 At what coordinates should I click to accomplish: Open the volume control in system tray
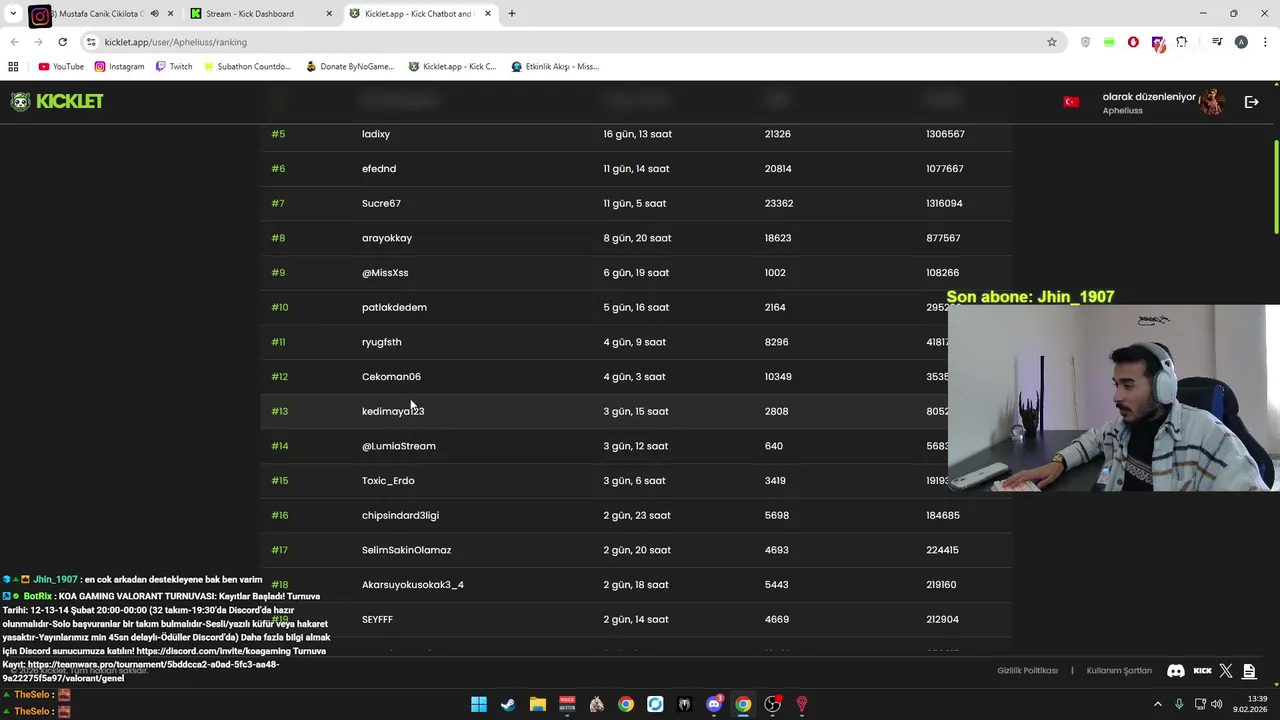pos(1216,704)
